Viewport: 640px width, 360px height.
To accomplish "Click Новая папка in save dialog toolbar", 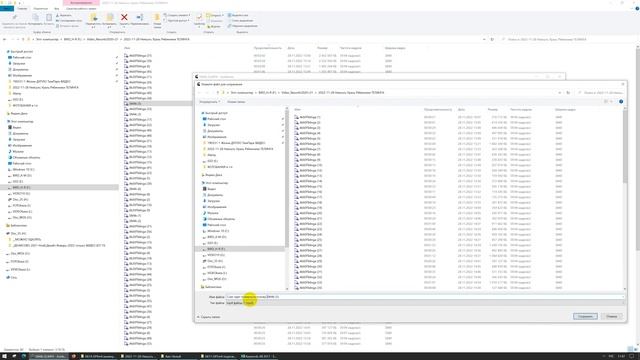I will point(236,102).
